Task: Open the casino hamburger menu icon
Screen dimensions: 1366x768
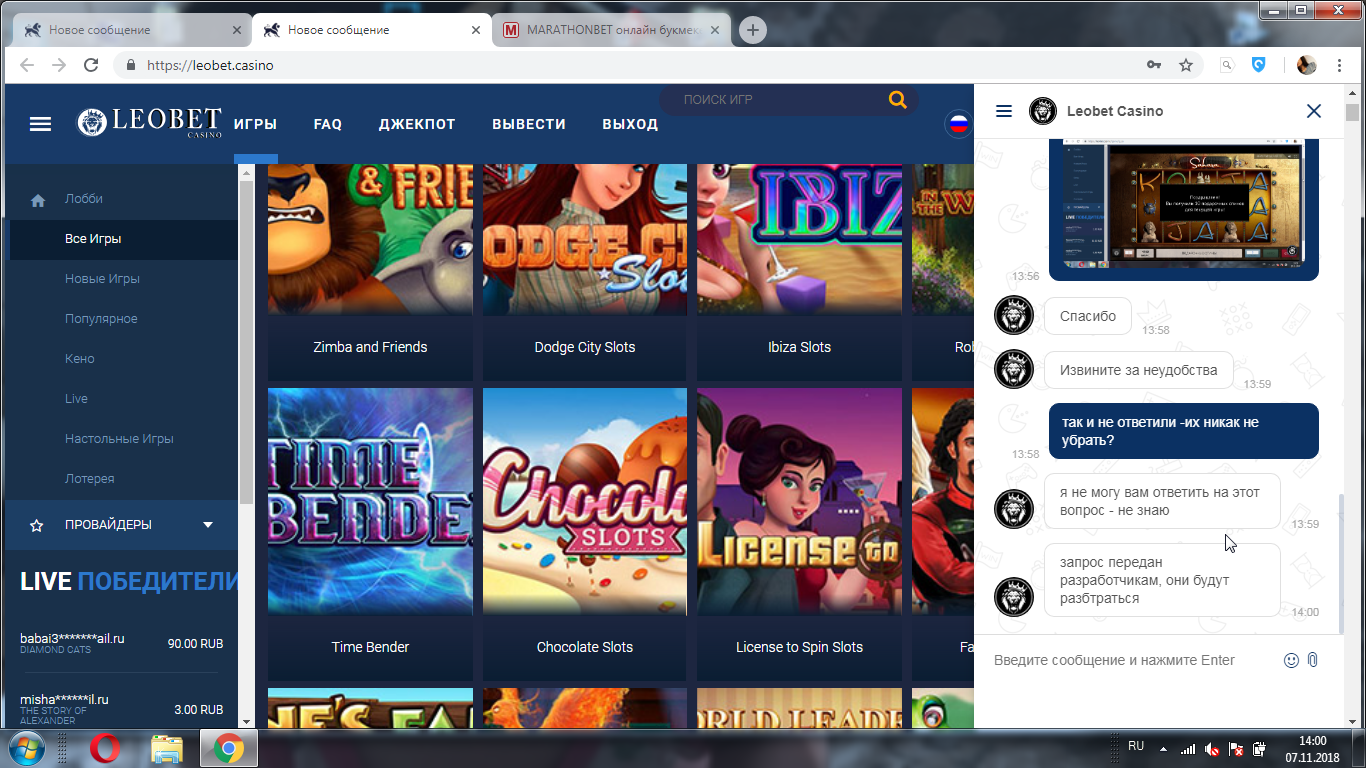Action: pyautogui.click(x=40, y=124)
